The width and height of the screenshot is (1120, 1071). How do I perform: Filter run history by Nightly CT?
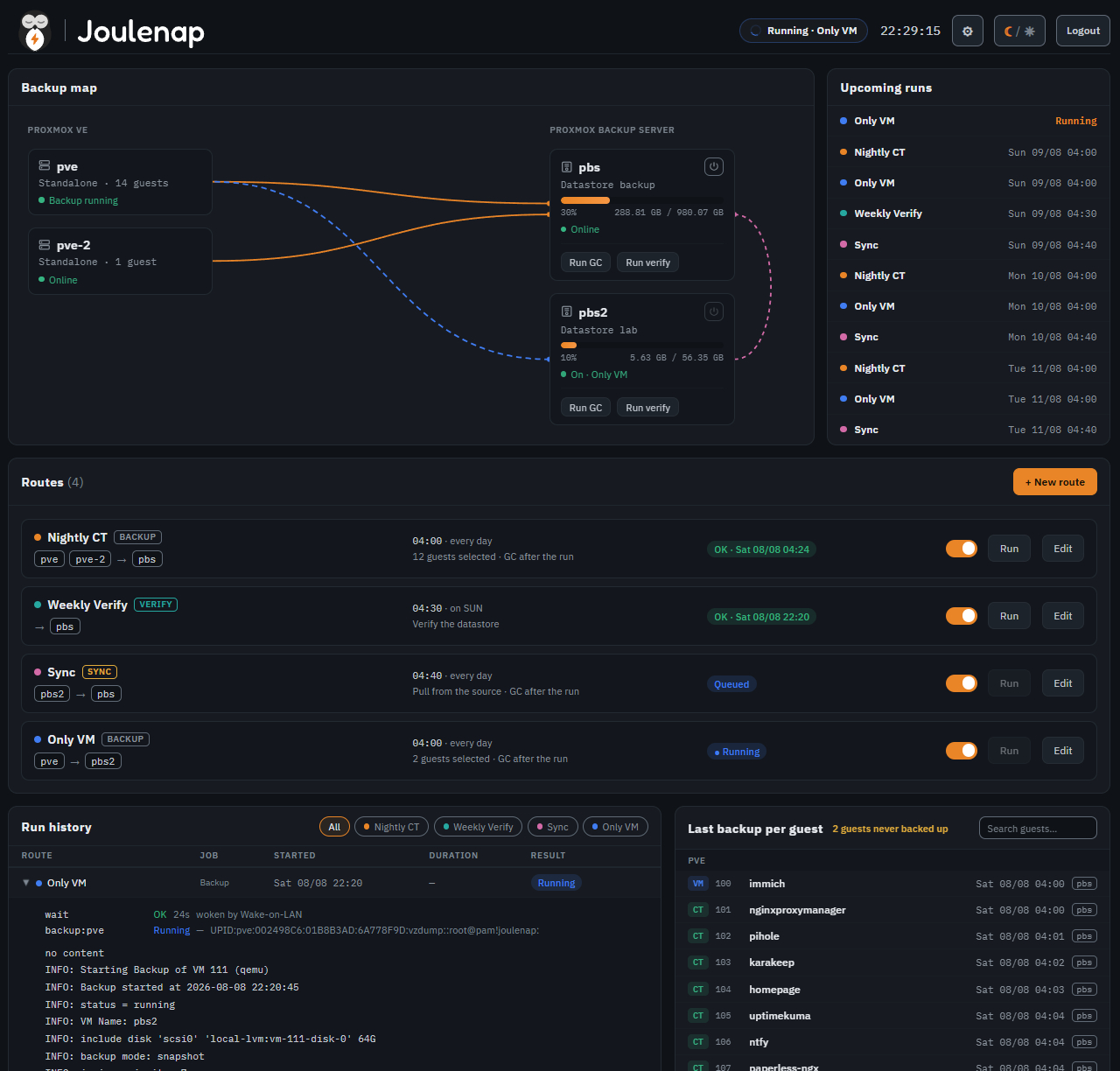click(389, 827)
